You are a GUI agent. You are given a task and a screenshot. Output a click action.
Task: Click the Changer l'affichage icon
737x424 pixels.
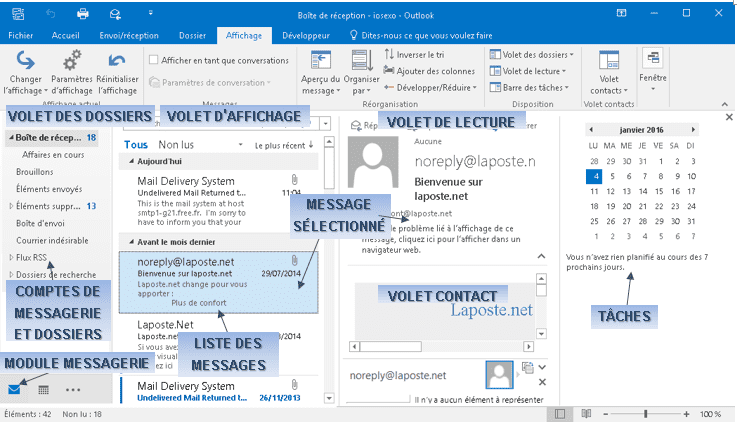click(x=25, y=60)
